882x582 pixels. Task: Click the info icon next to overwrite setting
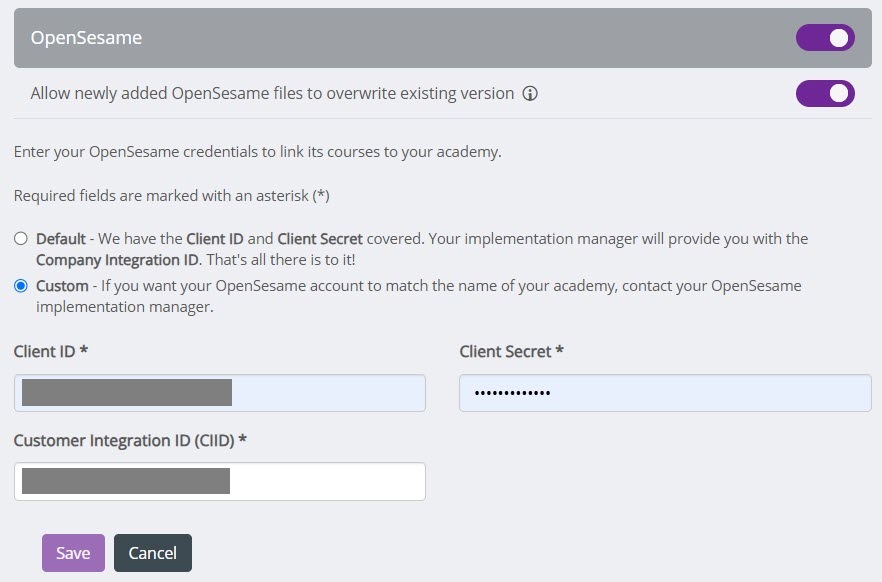530,93
